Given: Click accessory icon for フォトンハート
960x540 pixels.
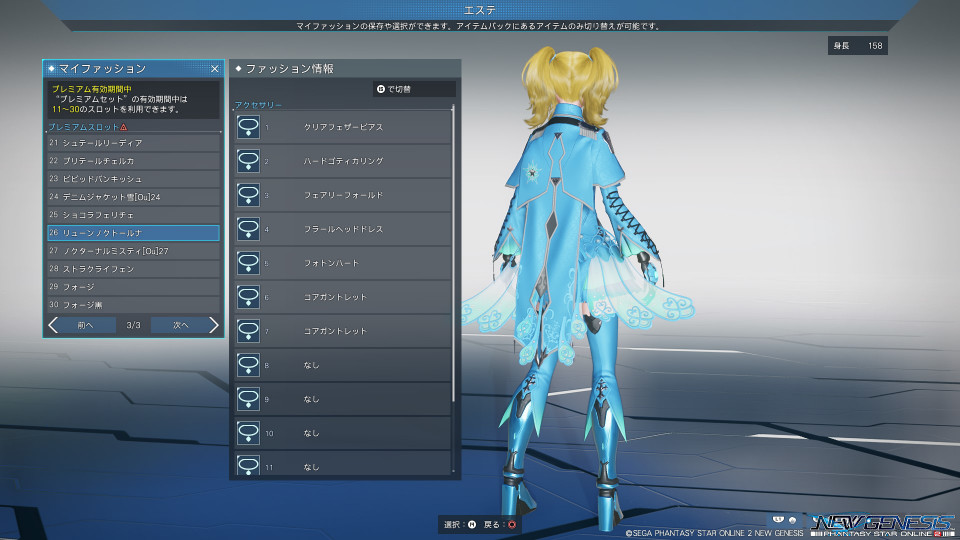Looking at the screenshot, I should coord(248,263).
